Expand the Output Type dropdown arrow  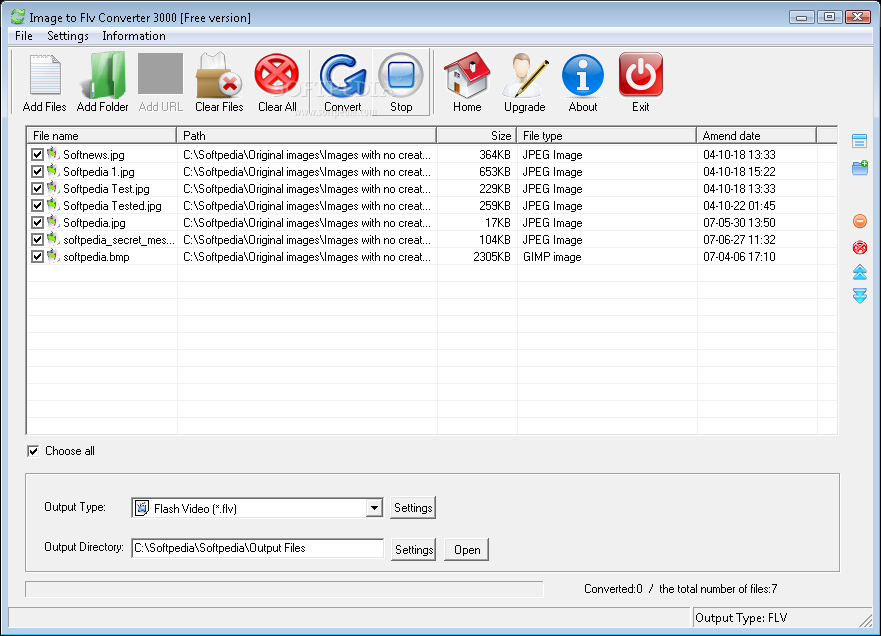click(x=374, y=508)
